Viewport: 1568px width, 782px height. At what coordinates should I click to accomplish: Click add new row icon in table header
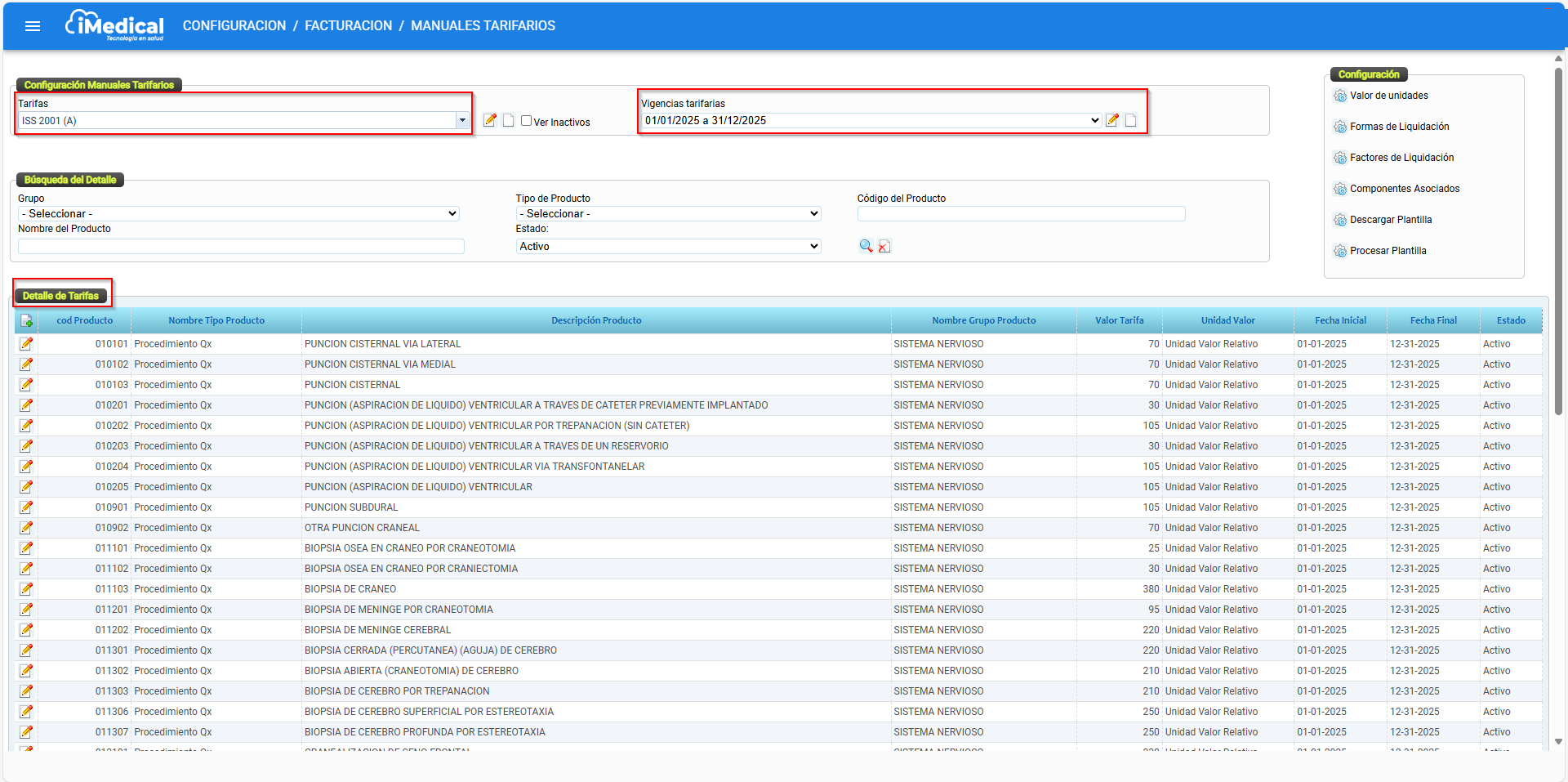coord(27,321)
